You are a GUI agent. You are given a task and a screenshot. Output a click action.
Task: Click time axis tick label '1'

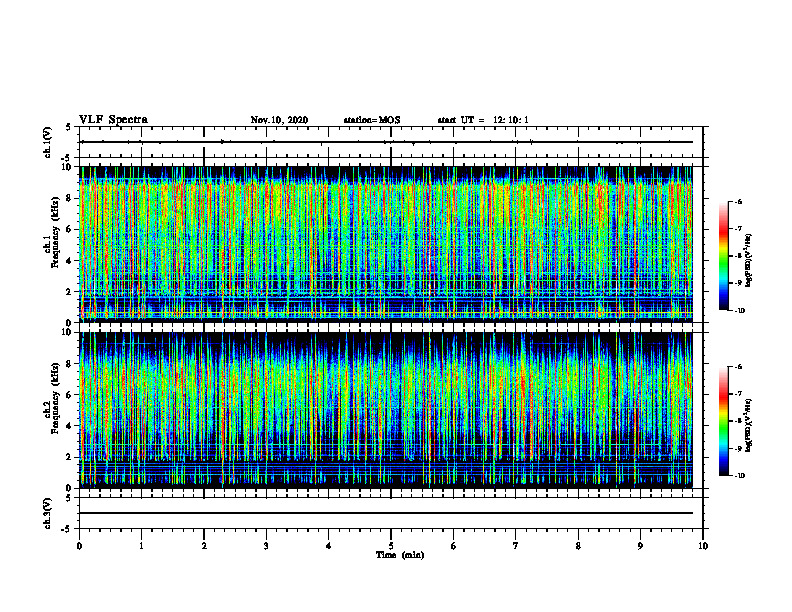click(x=141, y=546)
